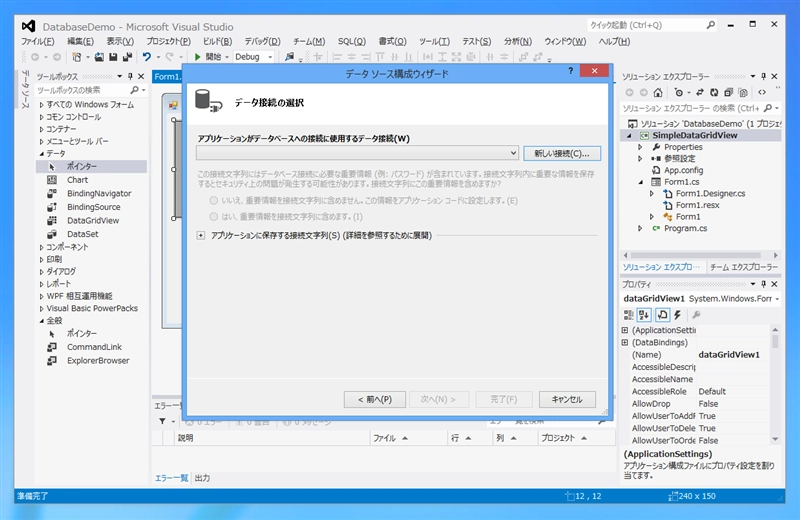Viewport: 800px width, 520px height.
Task: Click the 新しい接続(C)... button
Action: click(x=562, y=154)
